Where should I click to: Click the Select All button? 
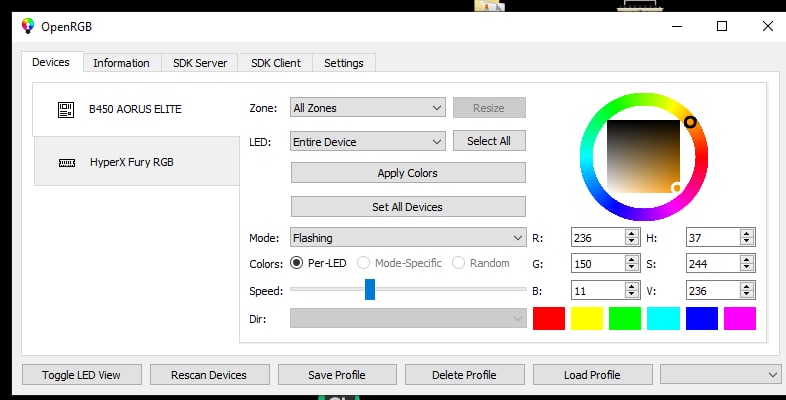pos(489,141)
